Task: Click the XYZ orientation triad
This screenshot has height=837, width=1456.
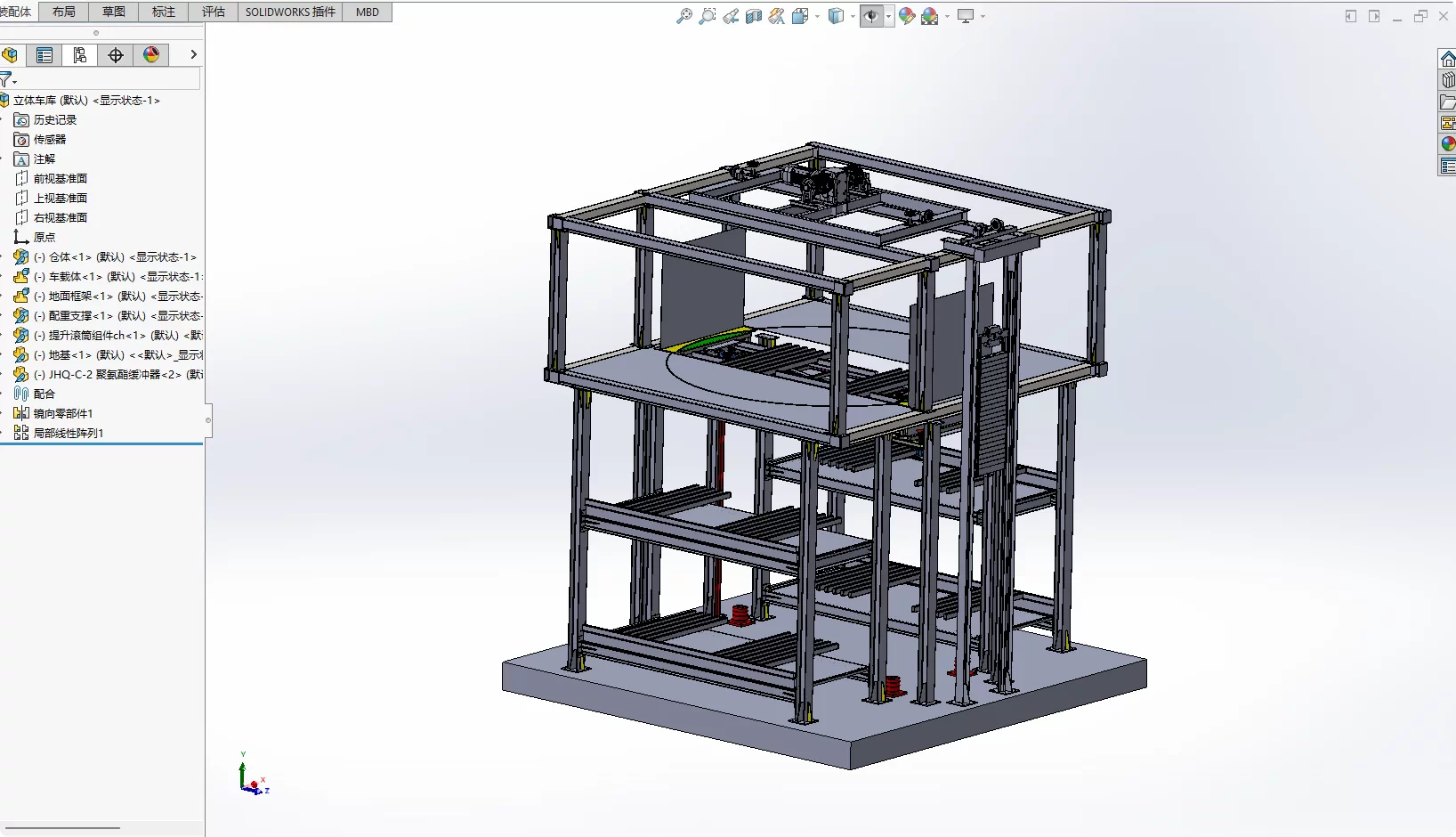Action: coord(253,775)
